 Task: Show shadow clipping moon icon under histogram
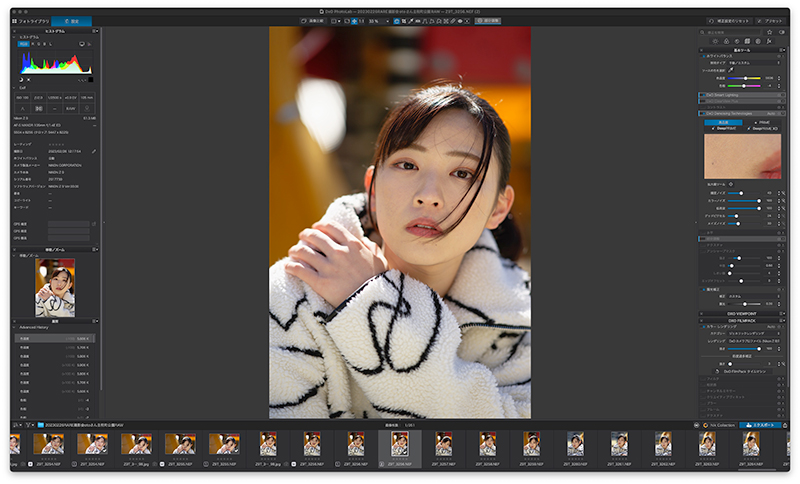click(21, 80)
